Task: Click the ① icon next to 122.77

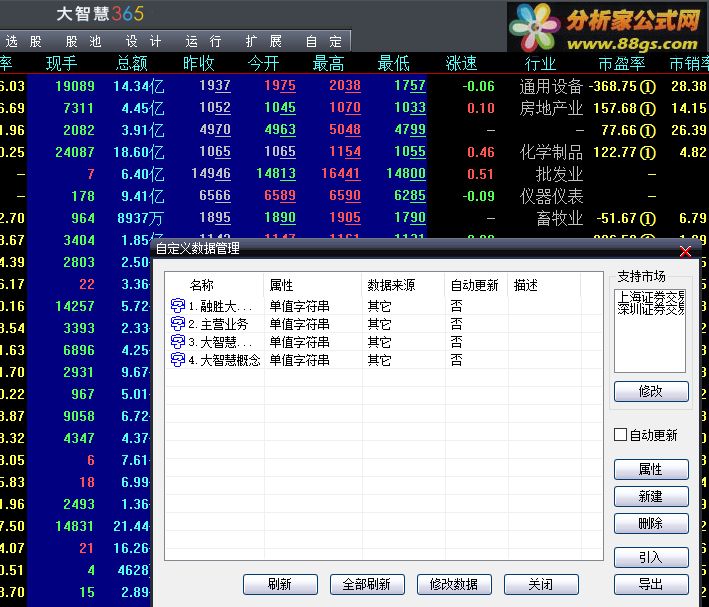Action: [648, 153]
